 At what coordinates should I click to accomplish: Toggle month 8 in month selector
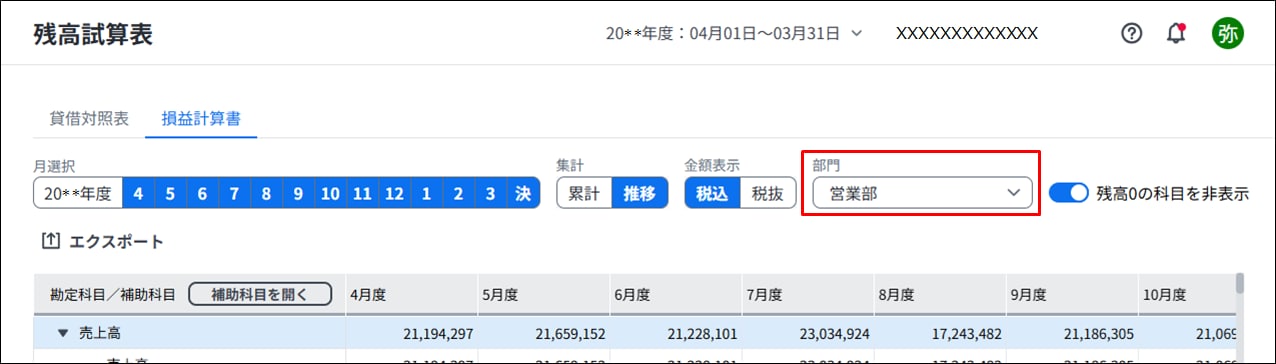point(266,193)
